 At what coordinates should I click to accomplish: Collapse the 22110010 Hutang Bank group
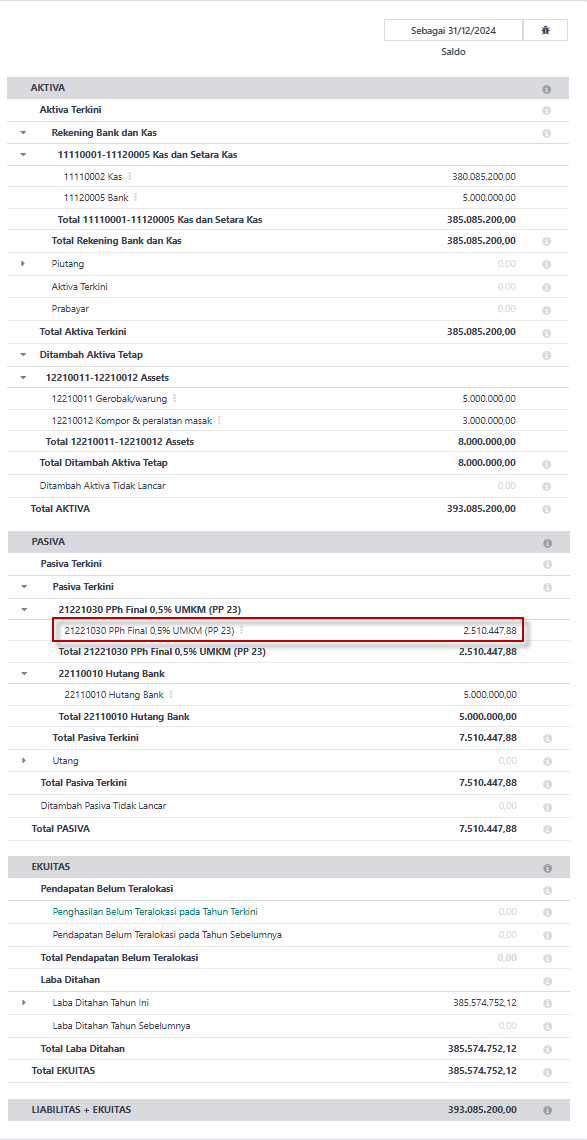pyautogui.click(x=23, y=674)
